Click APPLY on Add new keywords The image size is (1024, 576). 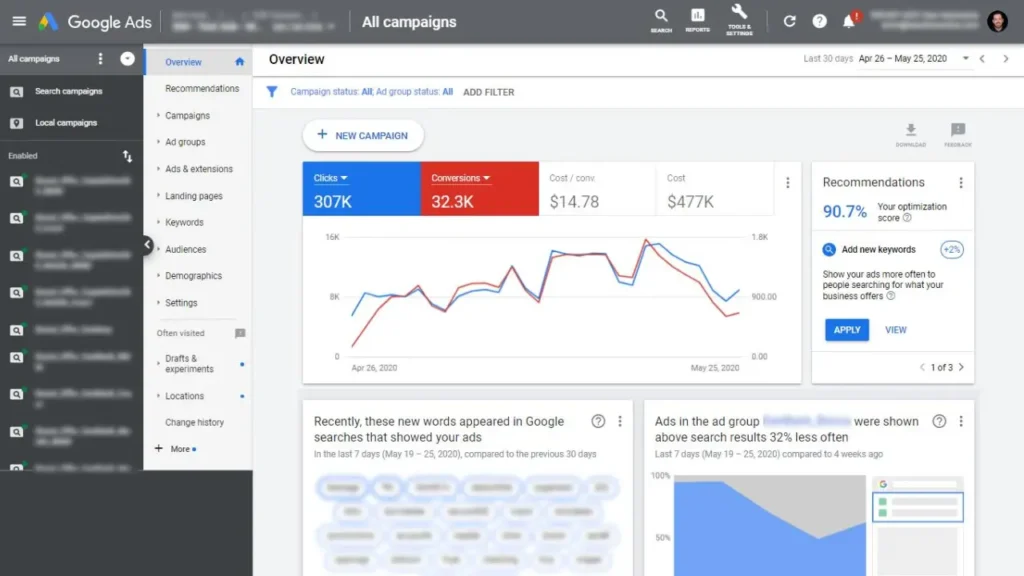(x=846, y=330)
